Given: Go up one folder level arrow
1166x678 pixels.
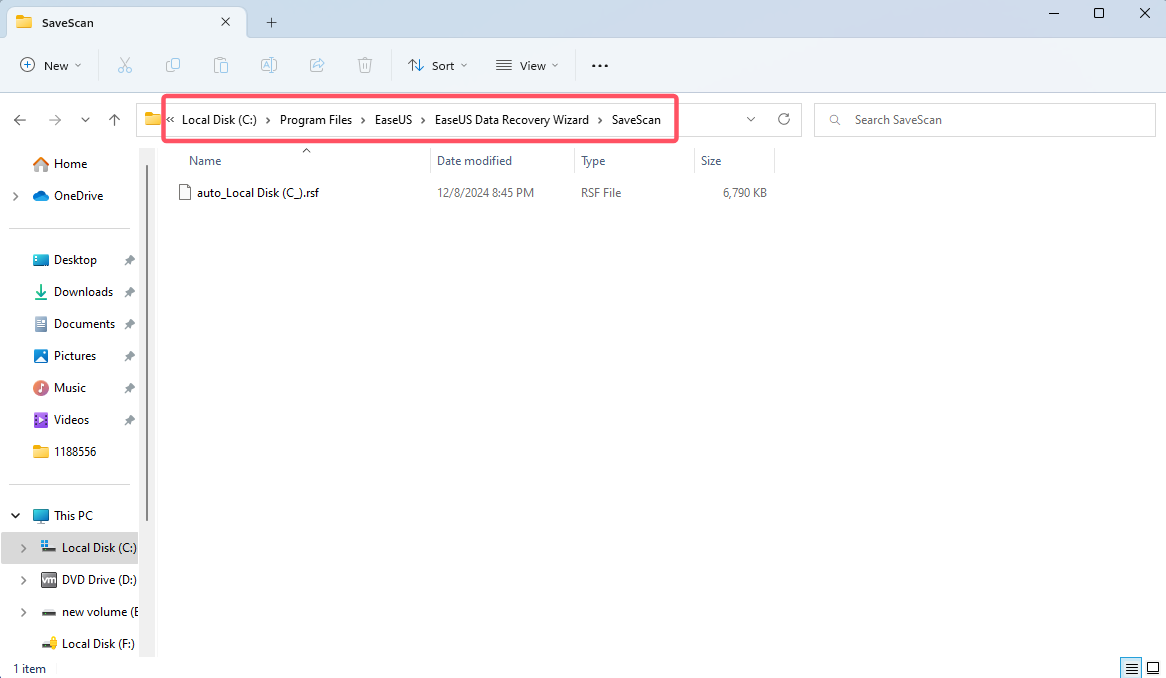Looking at the screenshot, I should point(115,120).
